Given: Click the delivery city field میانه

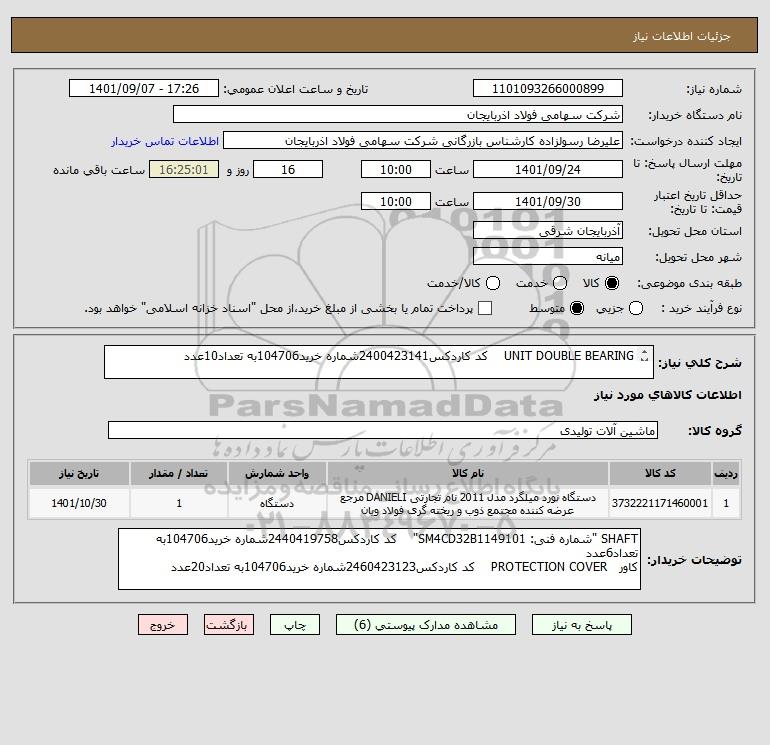Looking at the screenshot, I should tap(548, 256).
